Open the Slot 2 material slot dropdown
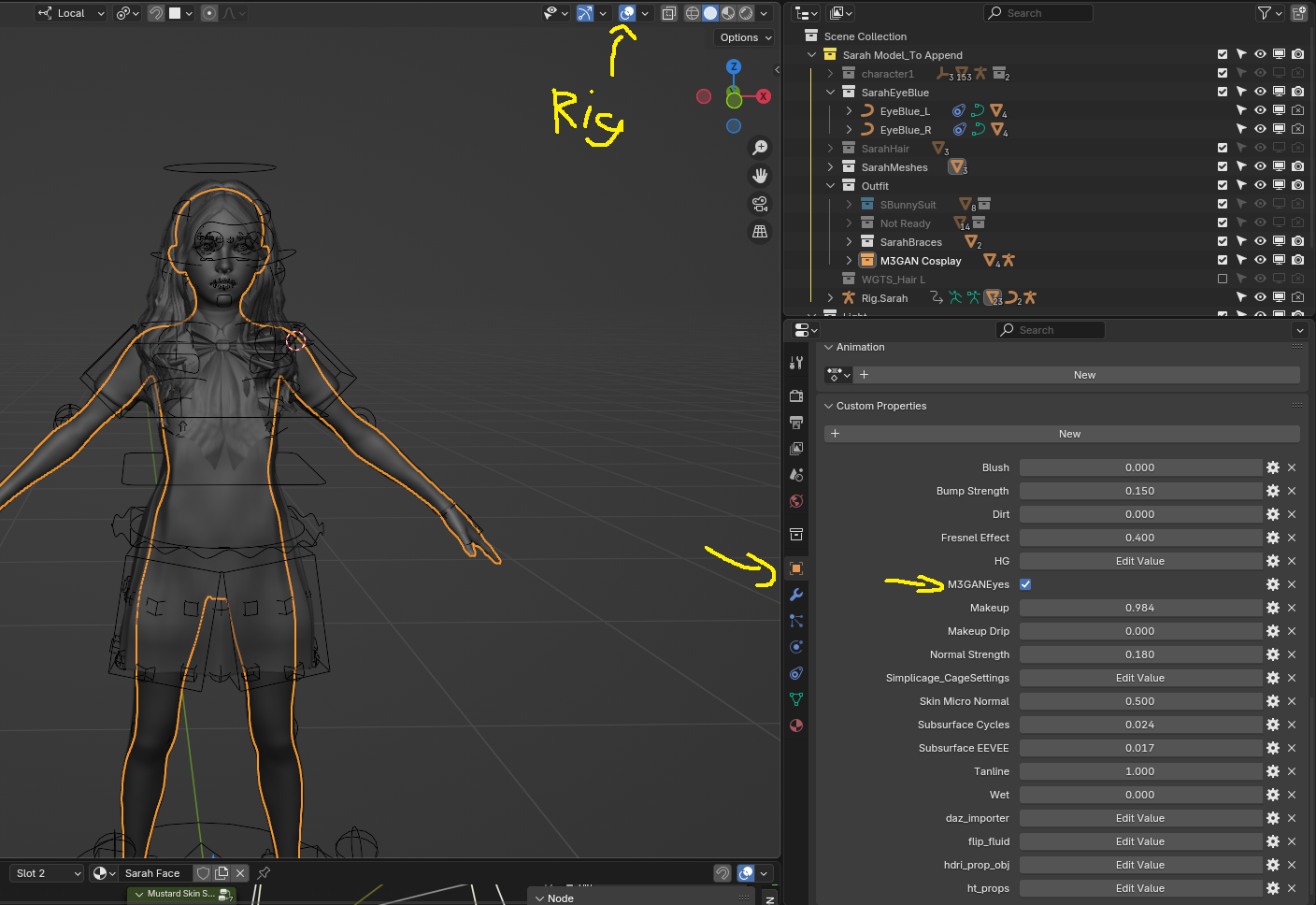 click(x=48, y=873)
